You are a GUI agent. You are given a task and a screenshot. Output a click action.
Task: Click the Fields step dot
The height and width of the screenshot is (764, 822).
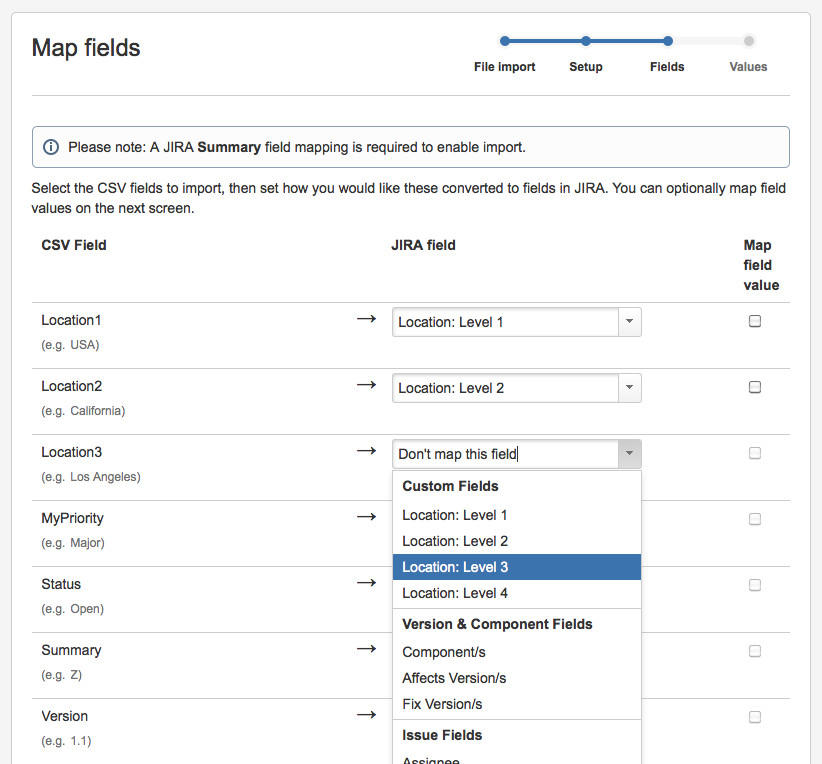(667, 41)
